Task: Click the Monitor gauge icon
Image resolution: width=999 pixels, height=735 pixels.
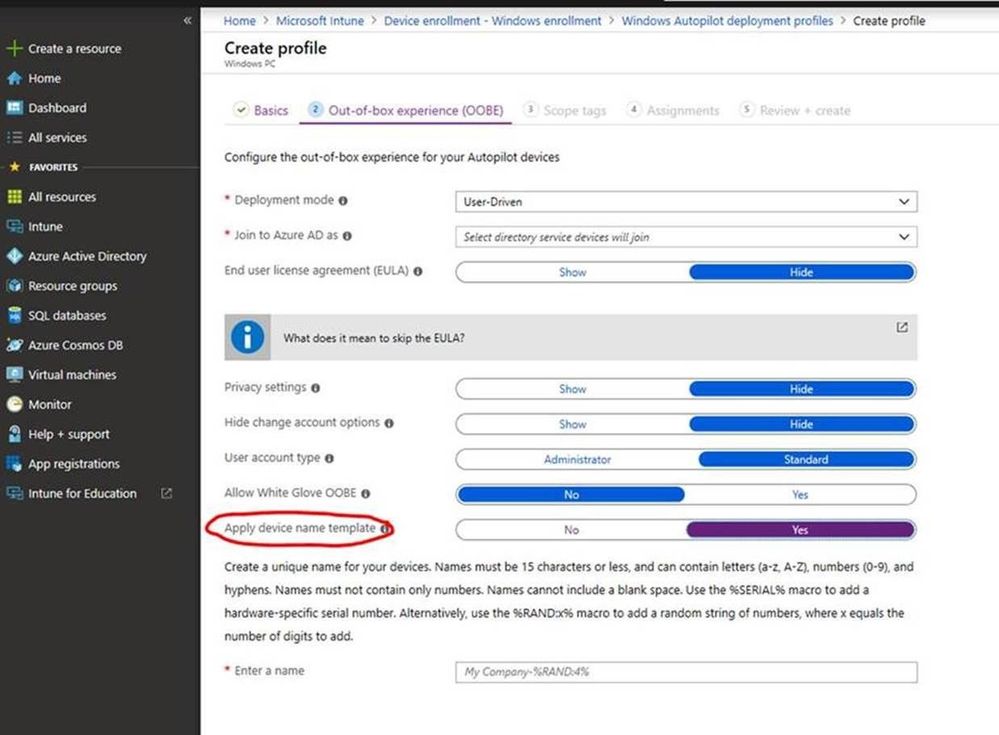Action: coord(14,404)
